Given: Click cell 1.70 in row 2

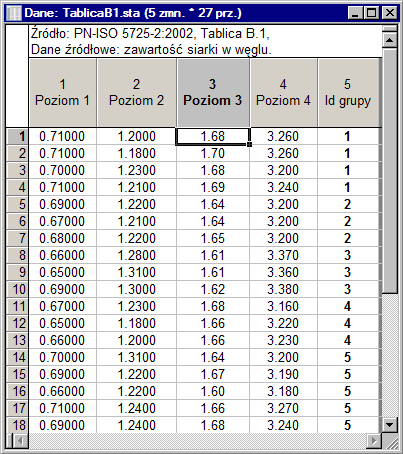Looking at the screenshot, I should [x=213, y=153].
